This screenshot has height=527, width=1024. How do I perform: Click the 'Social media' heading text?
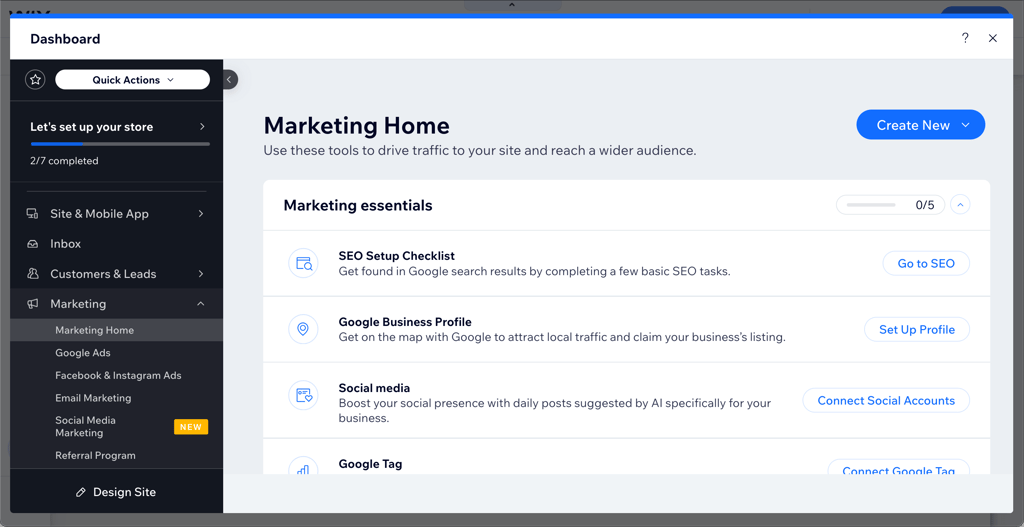(374, 388)
